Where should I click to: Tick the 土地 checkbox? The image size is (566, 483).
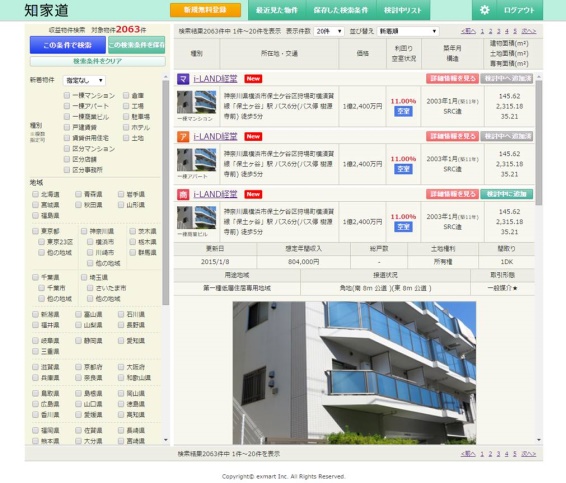pyautogui.click(x=126, y=138)
